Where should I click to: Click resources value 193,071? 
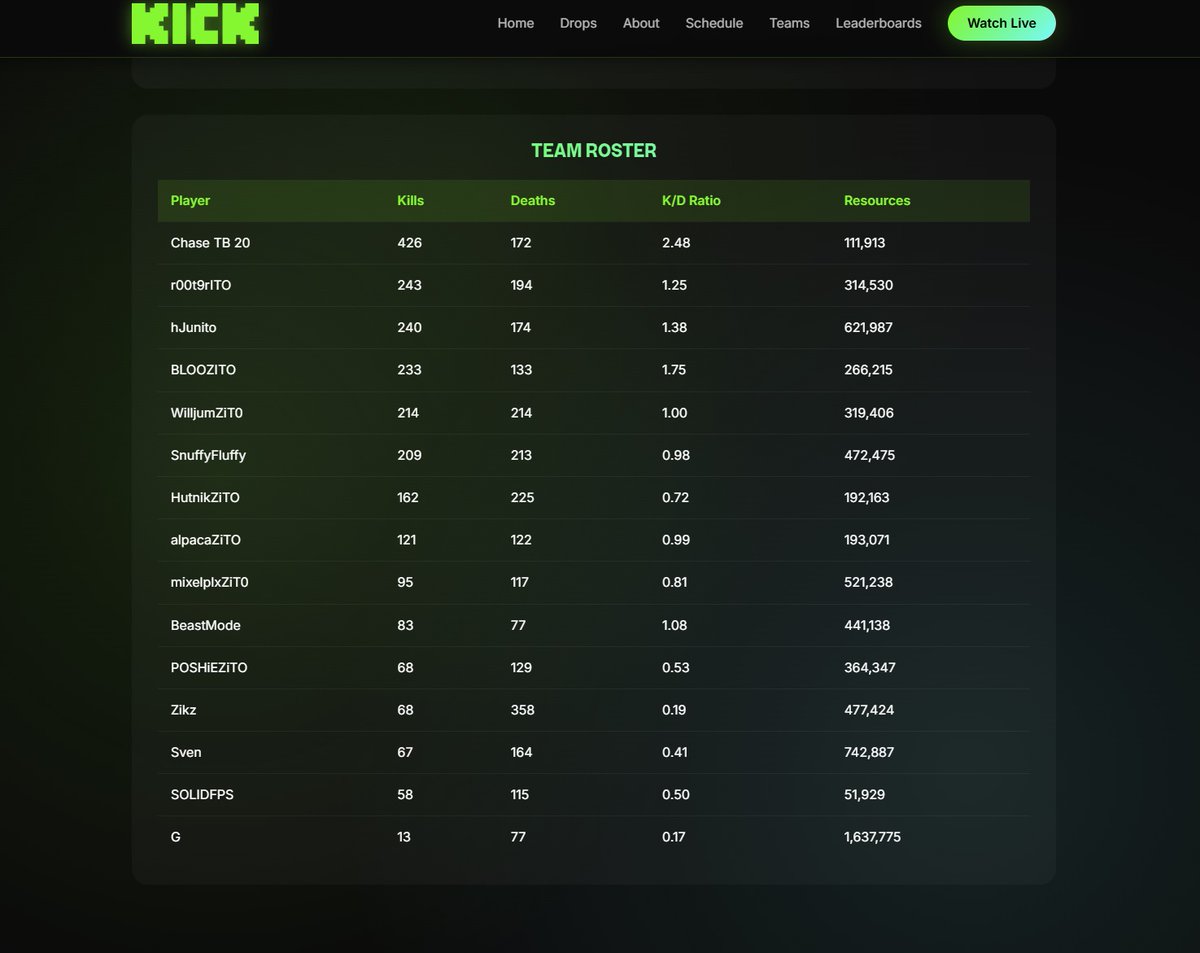867,540
